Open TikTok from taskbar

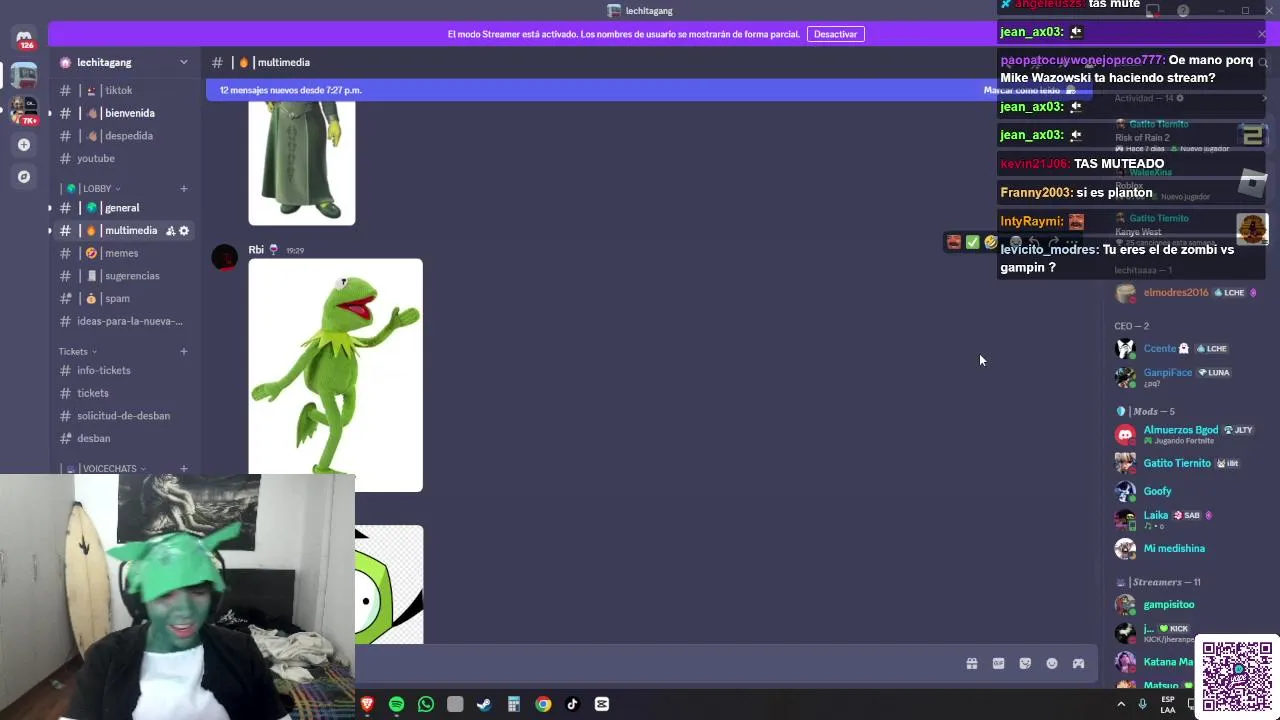[572, 704]
